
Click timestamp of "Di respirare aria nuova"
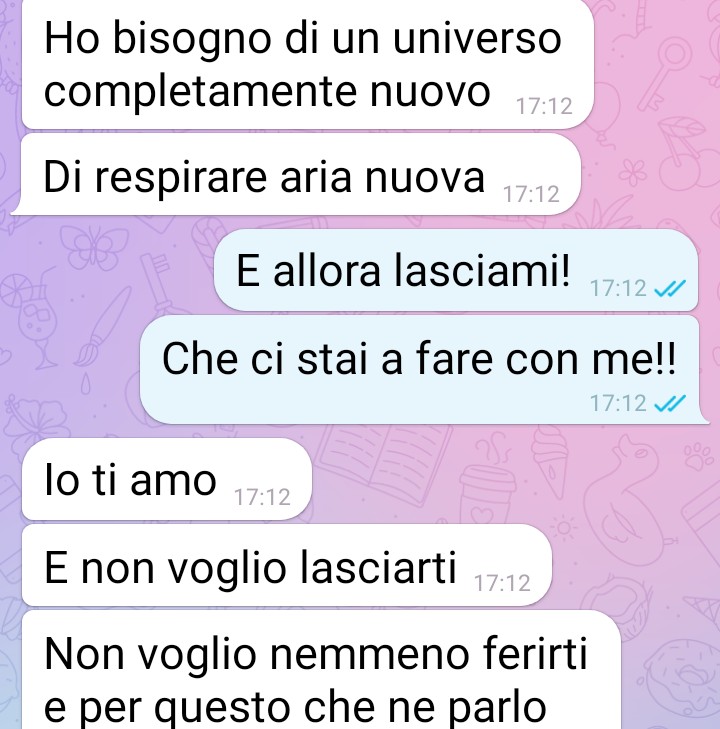pos(531,194)
